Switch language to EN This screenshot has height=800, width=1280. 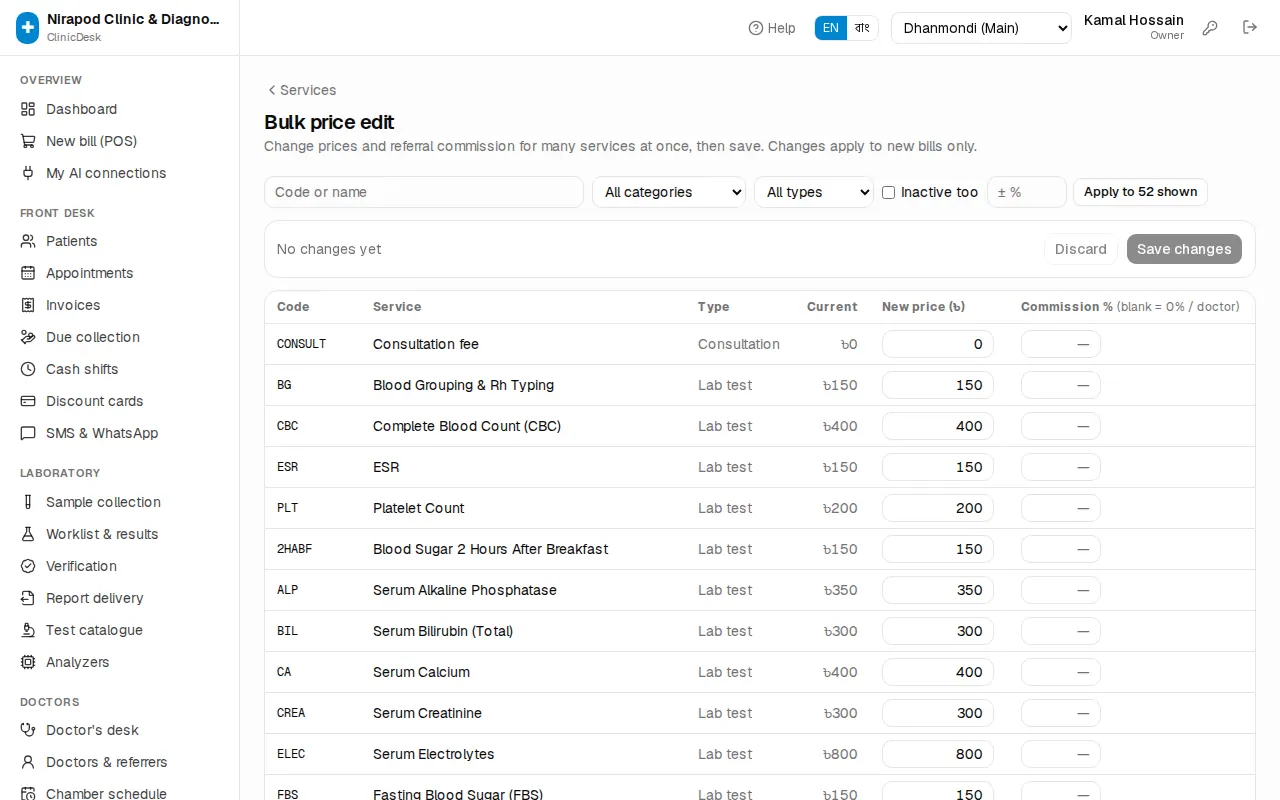coord(831,28)
